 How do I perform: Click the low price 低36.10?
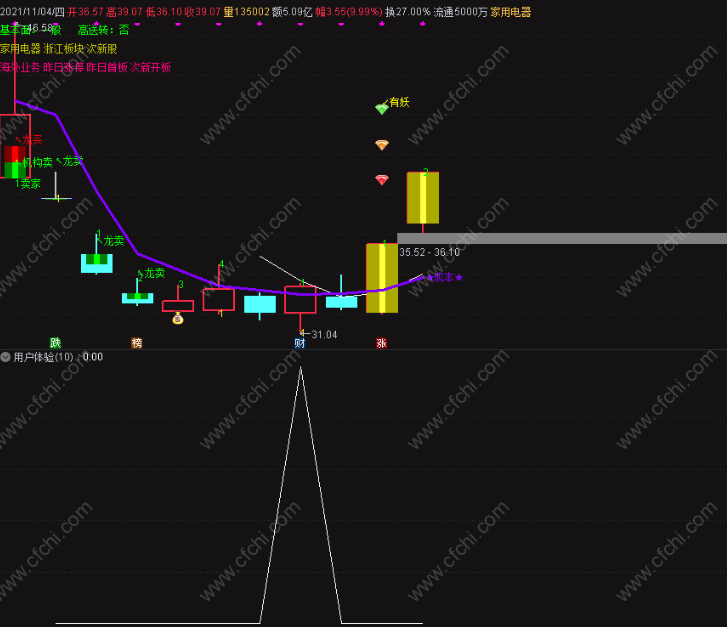[164, 12]
